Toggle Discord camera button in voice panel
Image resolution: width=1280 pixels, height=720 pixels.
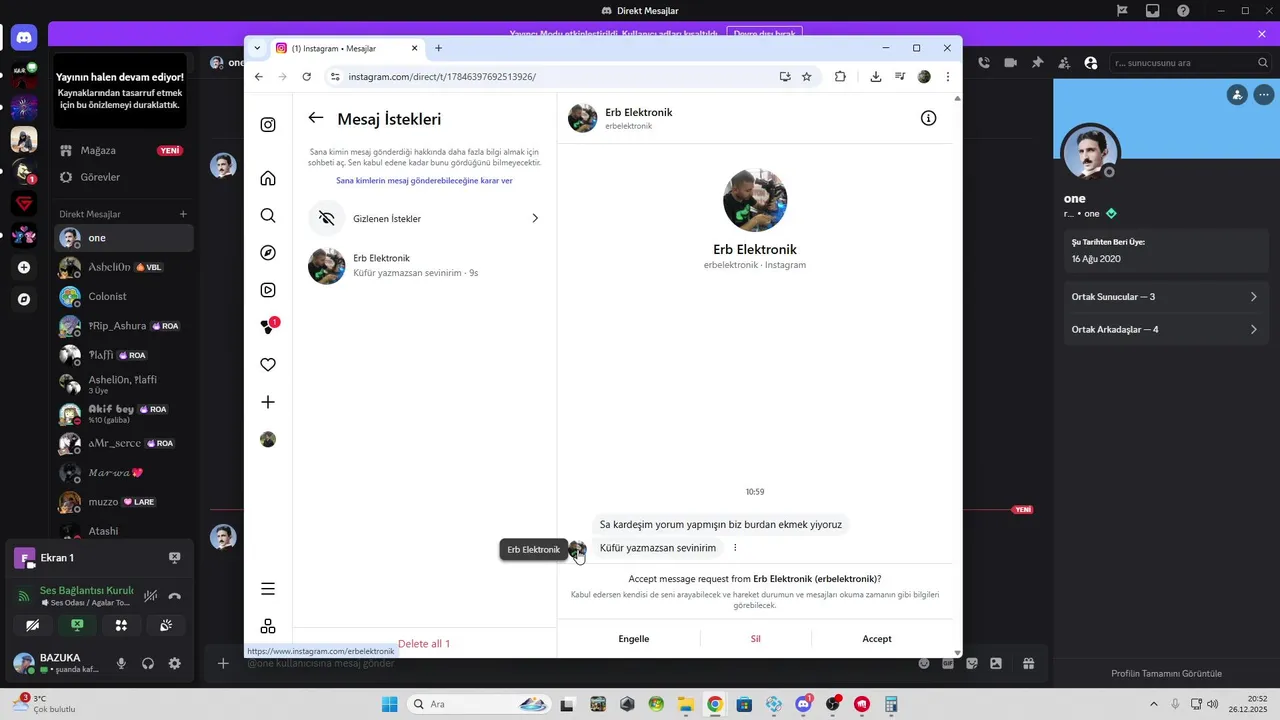coord(33,625)
